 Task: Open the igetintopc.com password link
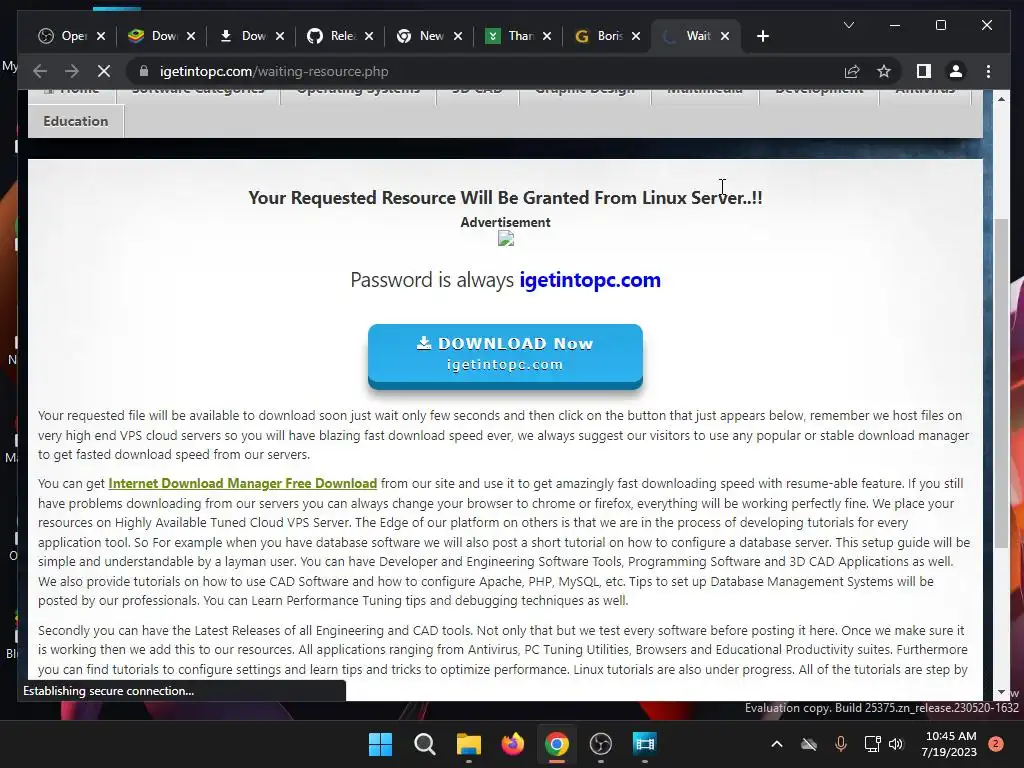point(590,280)
